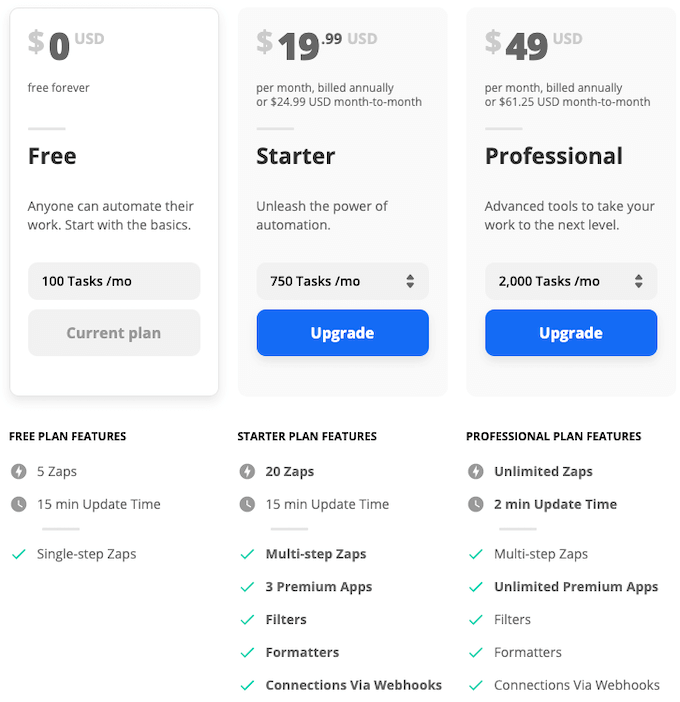Click checkmark beside Unlimited Premium Apps
This screenshot has height=702, width=680.
[475, 587]
